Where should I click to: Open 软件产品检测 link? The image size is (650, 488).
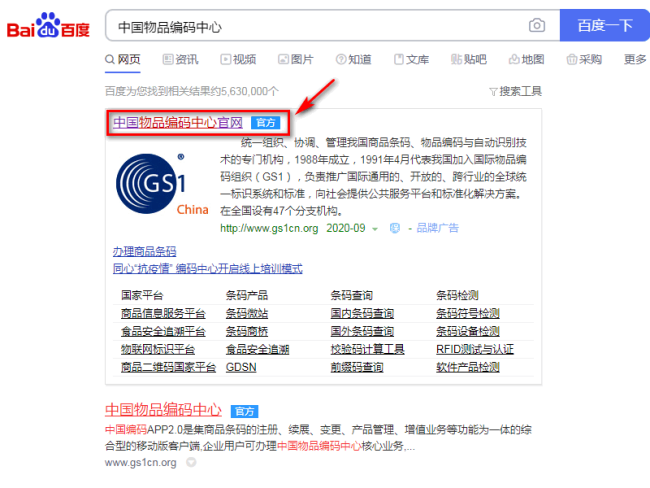click(468, 367)
